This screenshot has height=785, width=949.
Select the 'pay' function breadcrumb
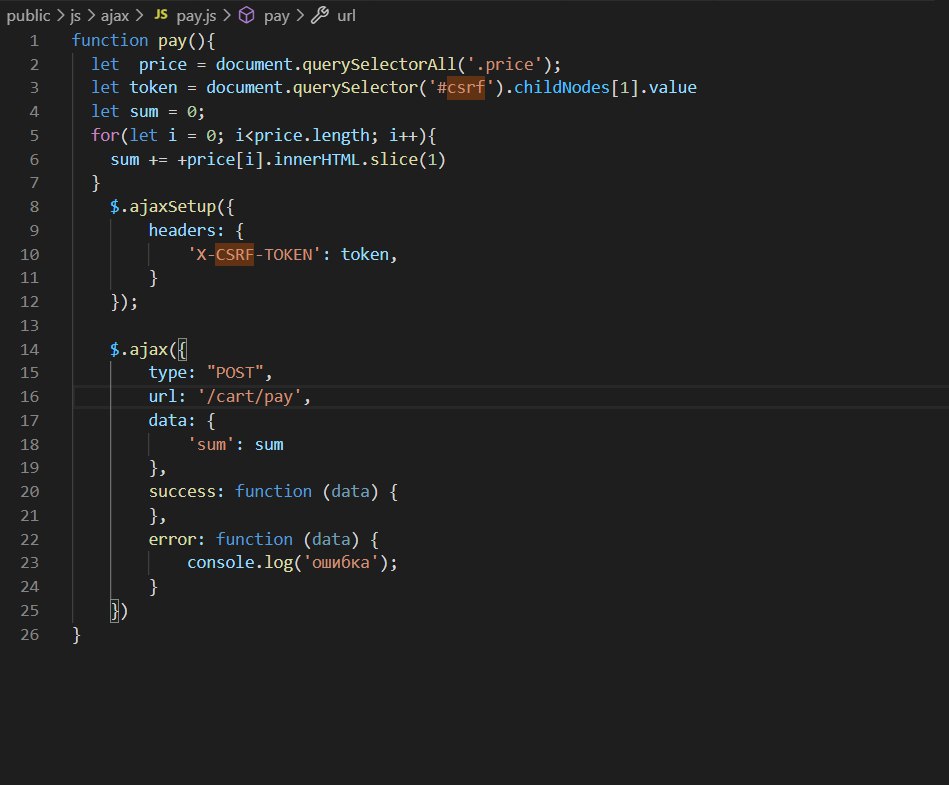click(277, 16)
